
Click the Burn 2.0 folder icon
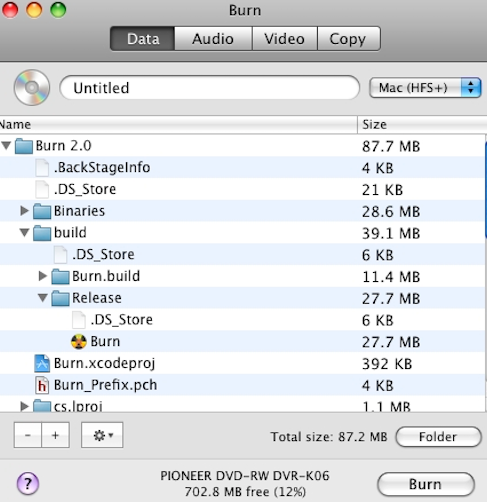(24, 146)
